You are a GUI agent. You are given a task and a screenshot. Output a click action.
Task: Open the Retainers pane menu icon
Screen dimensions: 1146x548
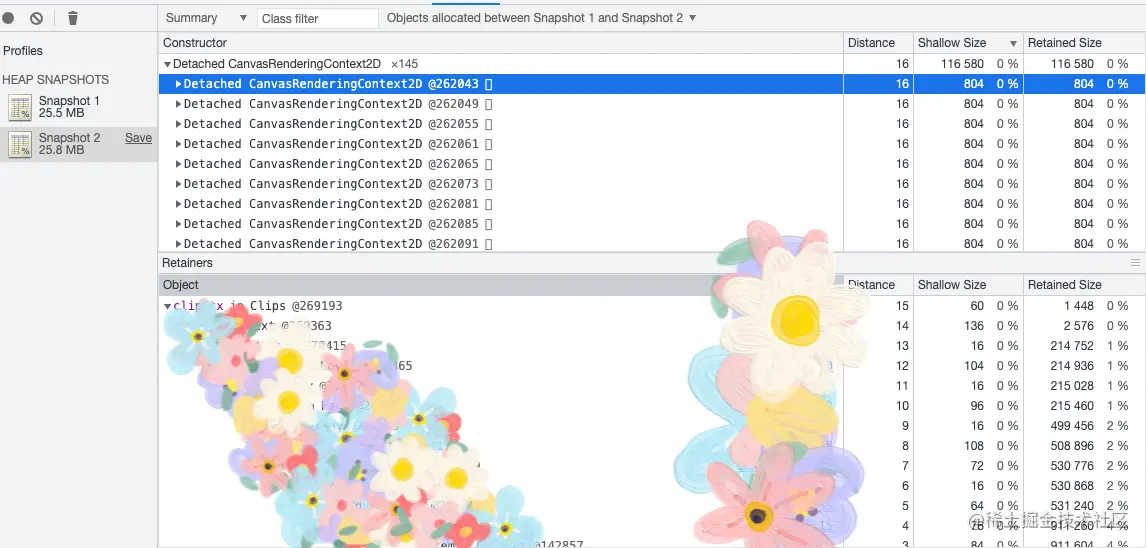click(1135, 262)
